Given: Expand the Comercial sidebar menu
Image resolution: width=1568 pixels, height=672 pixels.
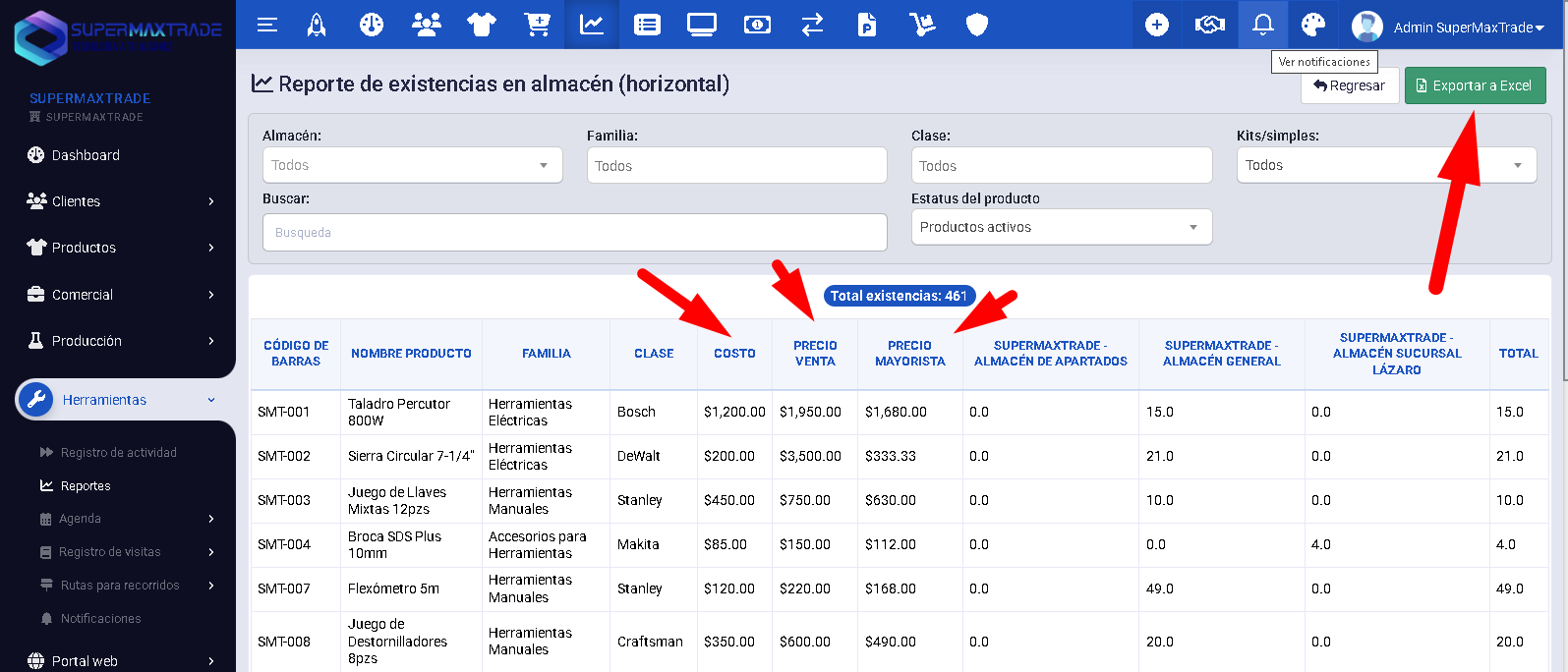Looking at the screenshot, I should [118, 295].
